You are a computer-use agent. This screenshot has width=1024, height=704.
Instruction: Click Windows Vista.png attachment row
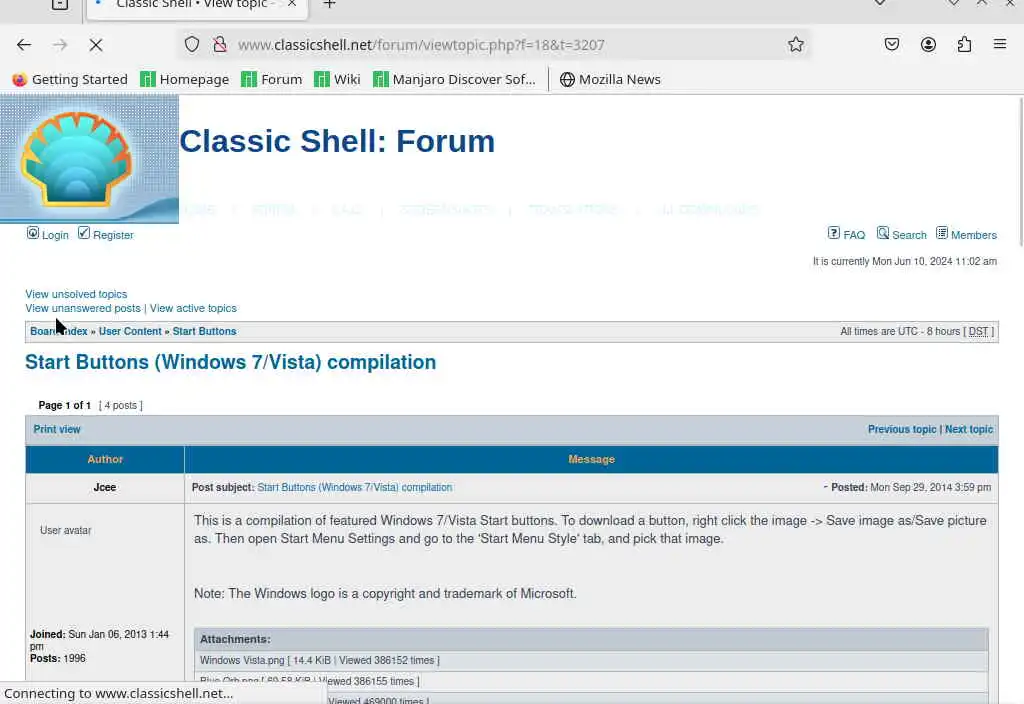(x=591, y=660)
